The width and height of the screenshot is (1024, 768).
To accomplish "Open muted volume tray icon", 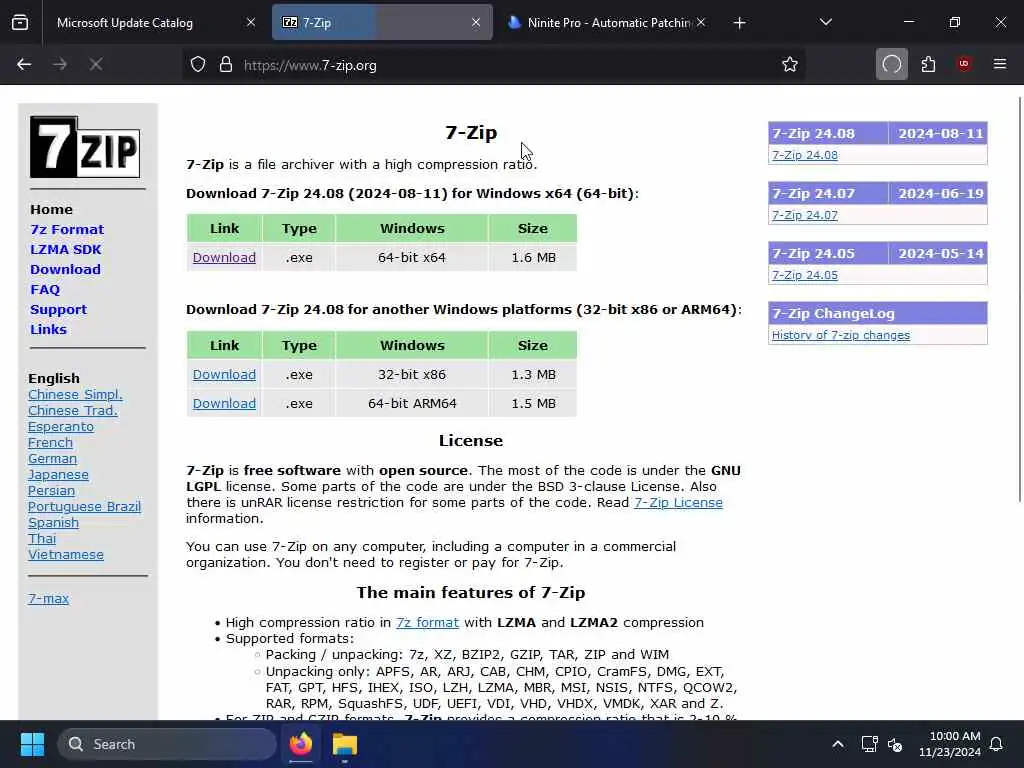I will [x=895, y=744].
